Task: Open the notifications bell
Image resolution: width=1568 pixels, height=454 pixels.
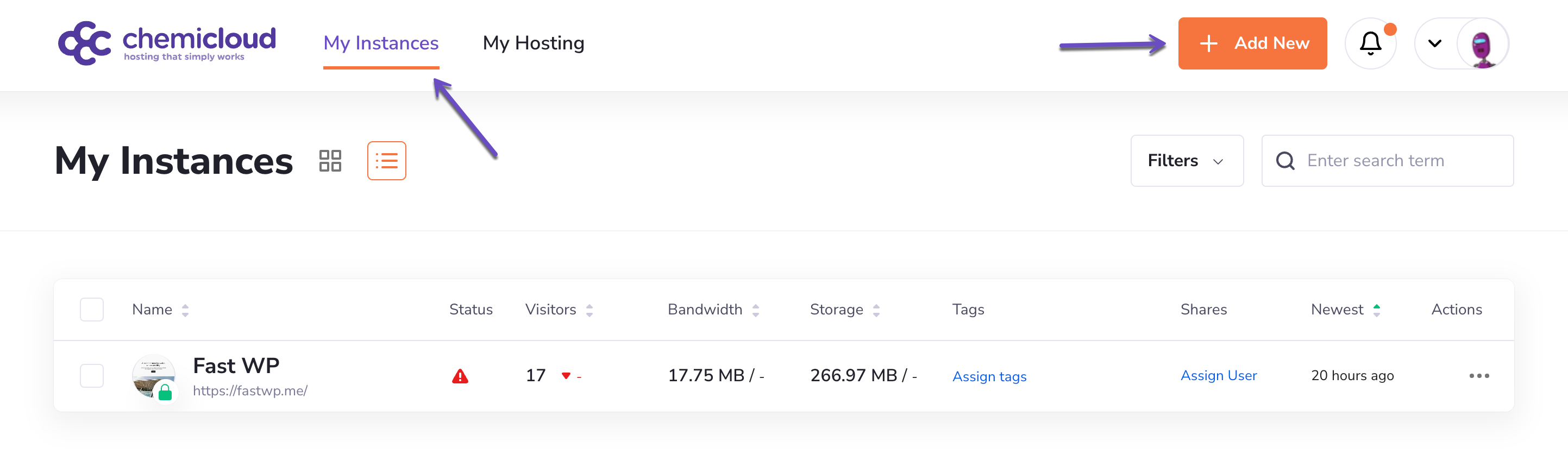Action: pos(1370,43)
